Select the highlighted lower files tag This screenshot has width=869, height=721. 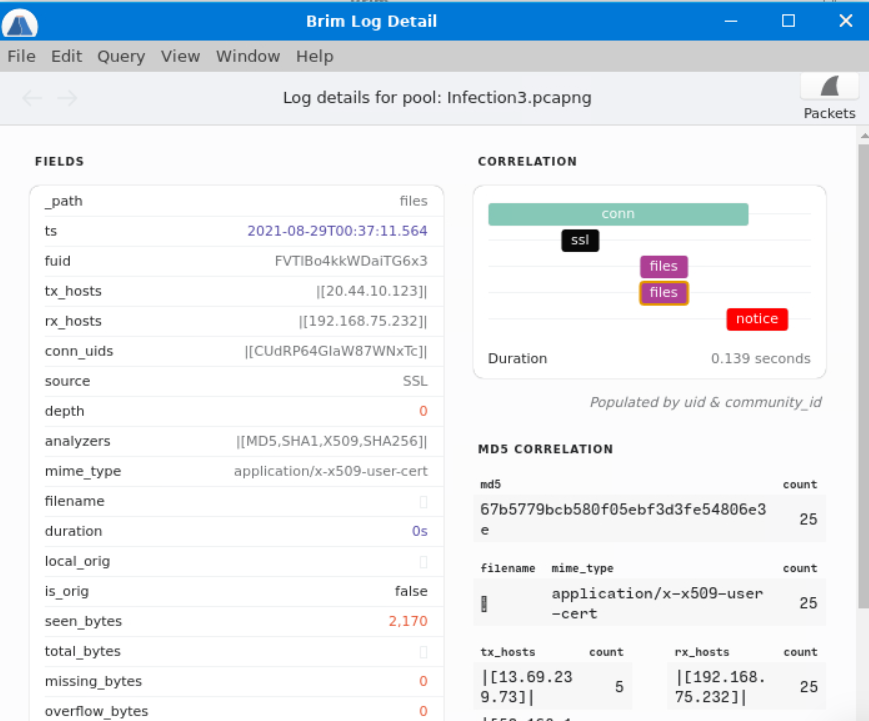[x=663, y=293]
